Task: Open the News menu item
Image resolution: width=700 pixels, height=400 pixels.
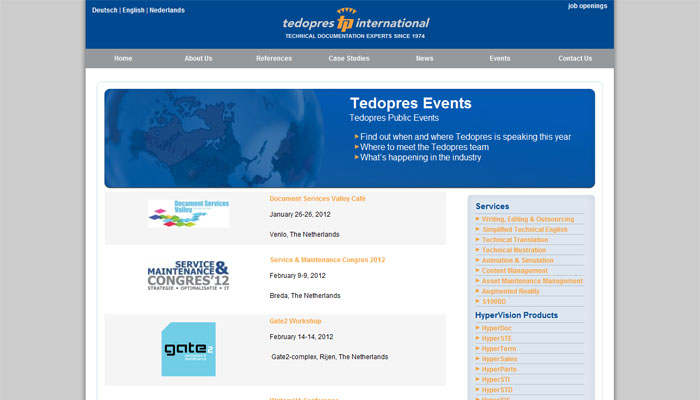Action: point(424,58)
